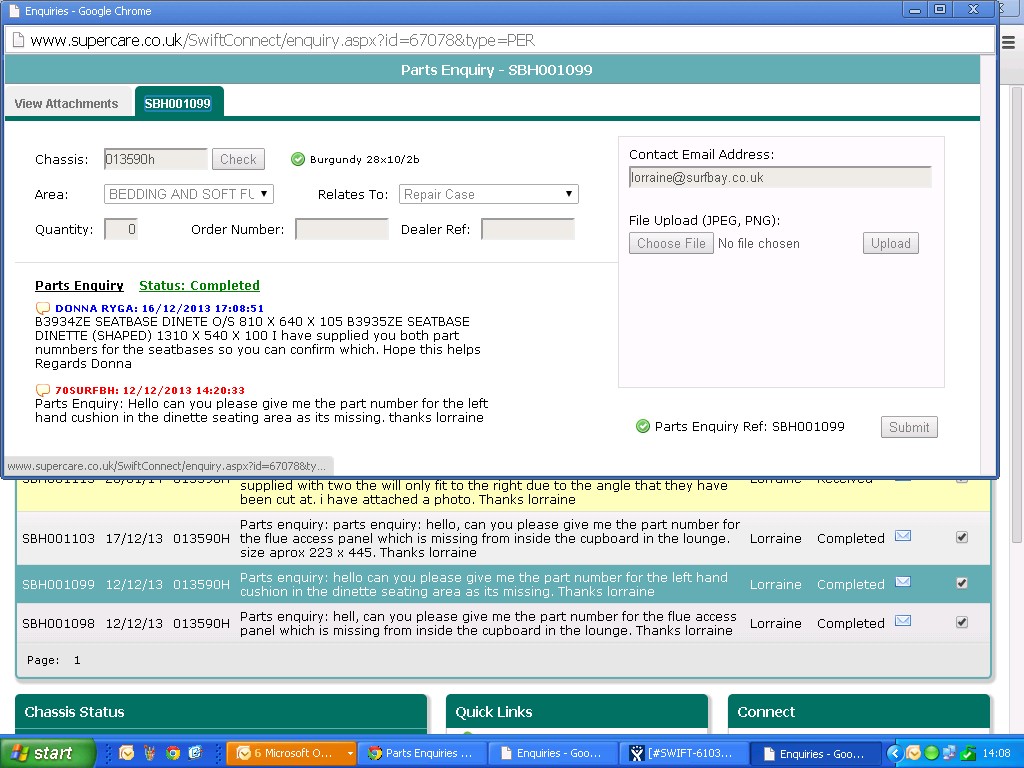Show hidden system tray icons arrow

pos(894,754)
